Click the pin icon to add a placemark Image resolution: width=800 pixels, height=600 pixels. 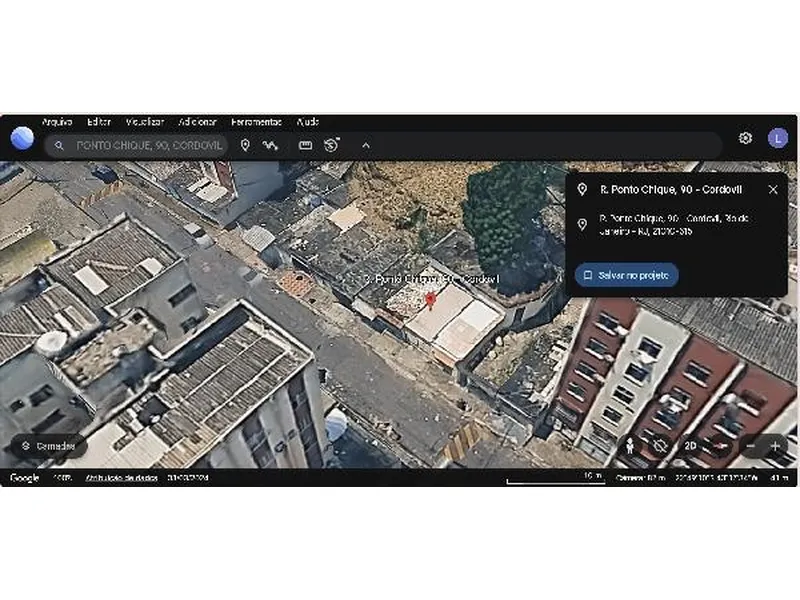click(246, 145)
